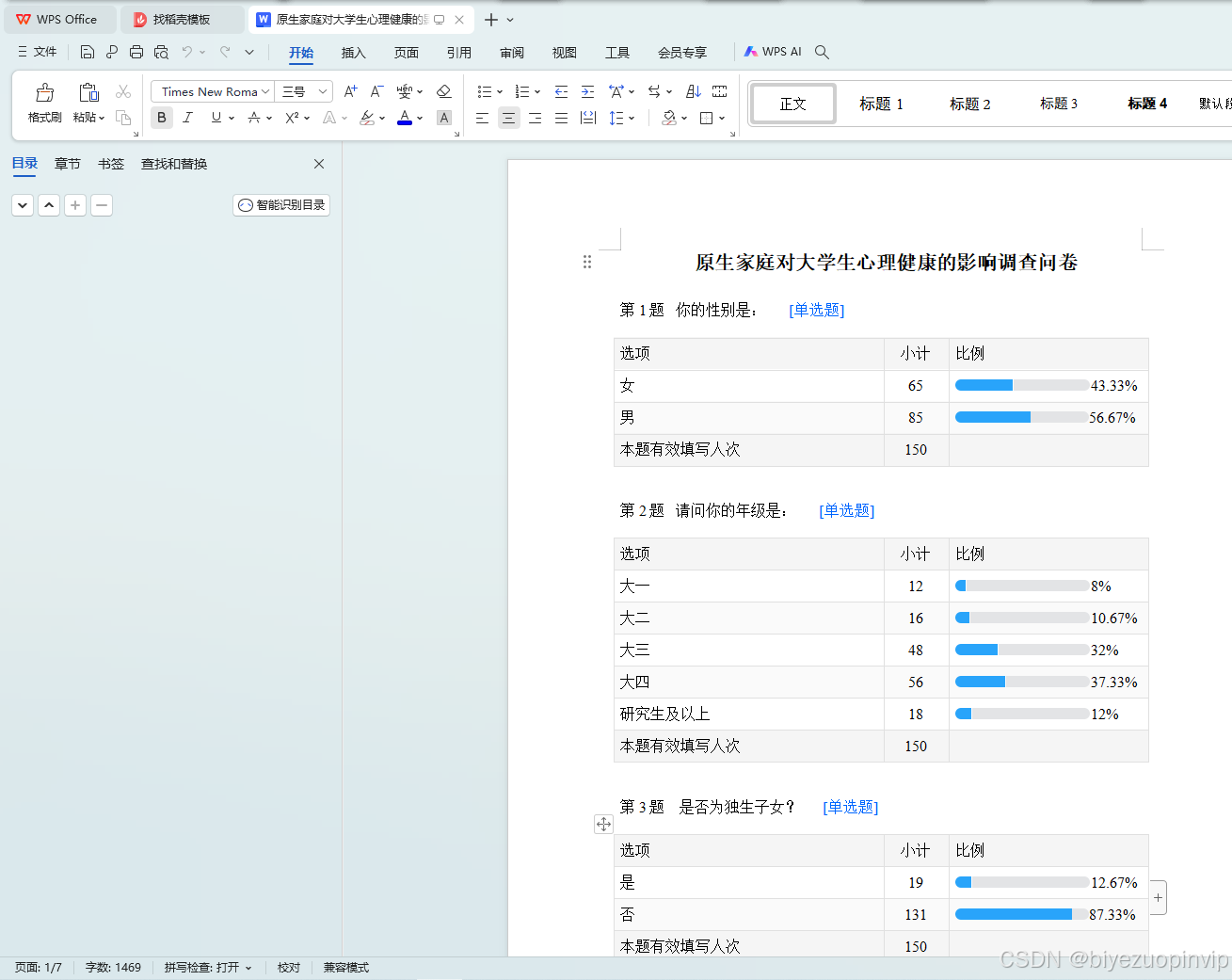1232x980 pixels.
Task: Open the 插入 (Insert) ribbon tab
Action: click(353, 53)
